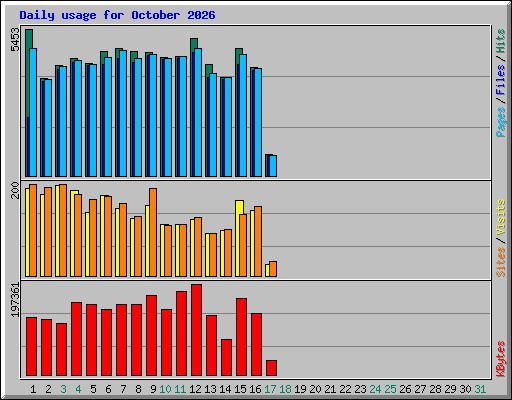The height and width of the screenshot is (400, 512).
Task: Click green day number 31 on the axis
Action: pyautogui.click(x=480, y=389)
